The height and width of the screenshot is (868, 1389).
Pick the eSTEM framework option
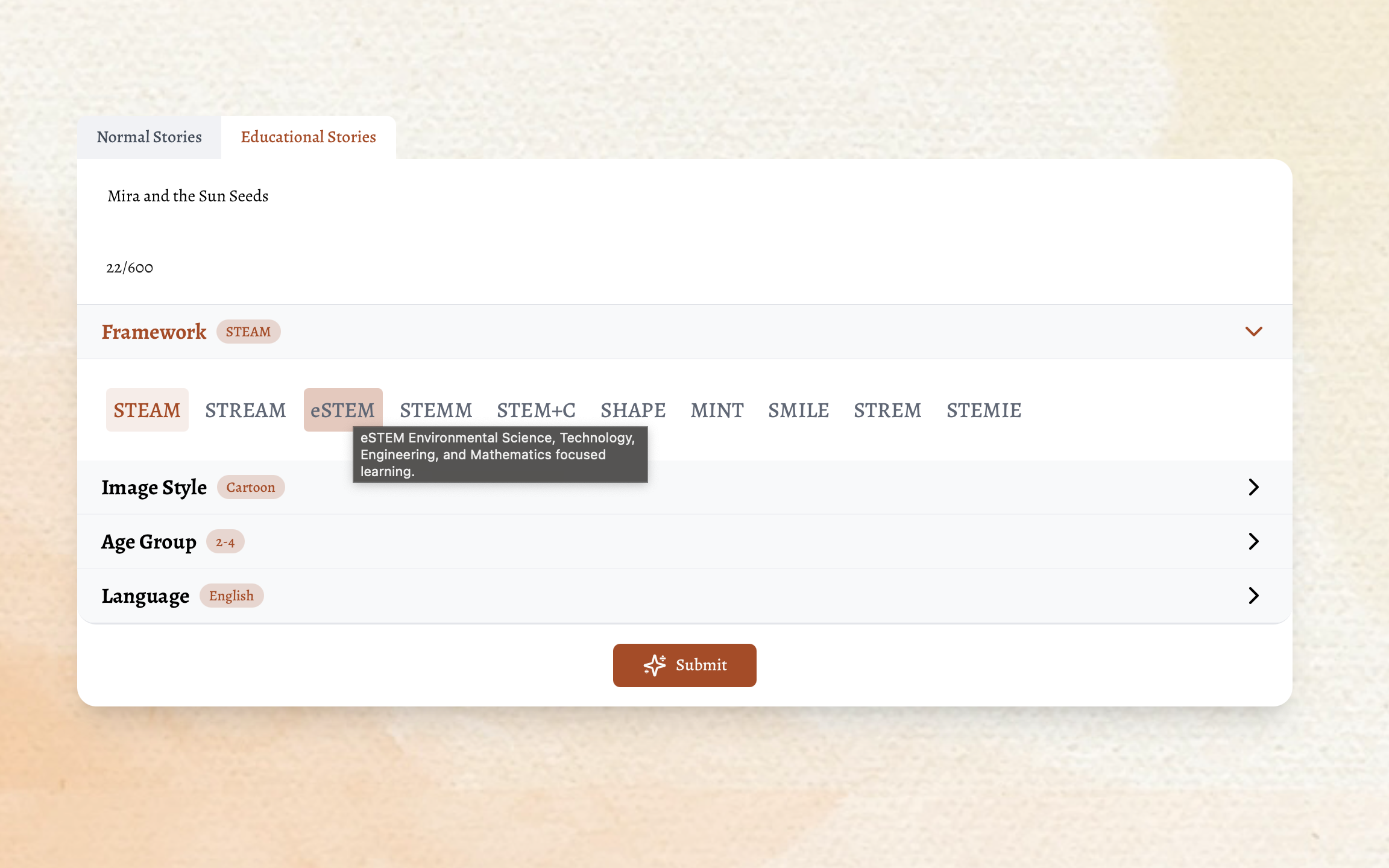pyautogui.click(x=342, y=410)
